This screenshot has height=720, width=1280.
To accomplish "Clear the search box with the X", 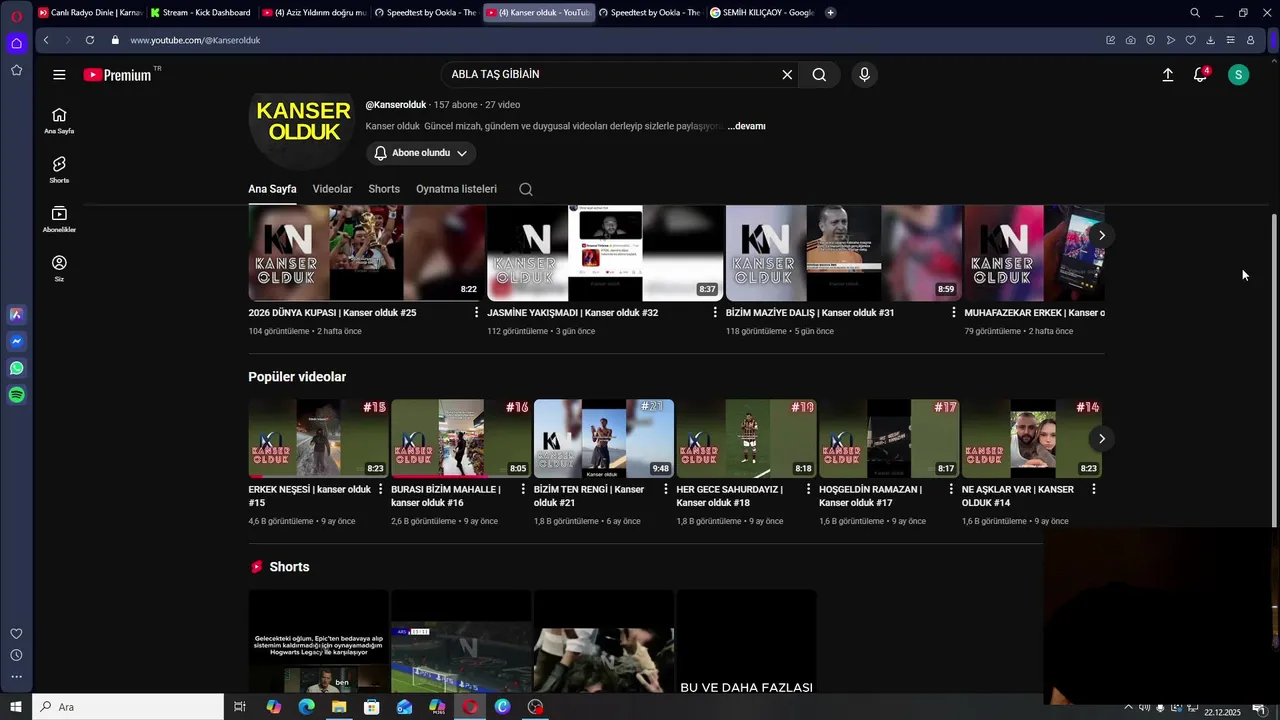I will (787, 75).
